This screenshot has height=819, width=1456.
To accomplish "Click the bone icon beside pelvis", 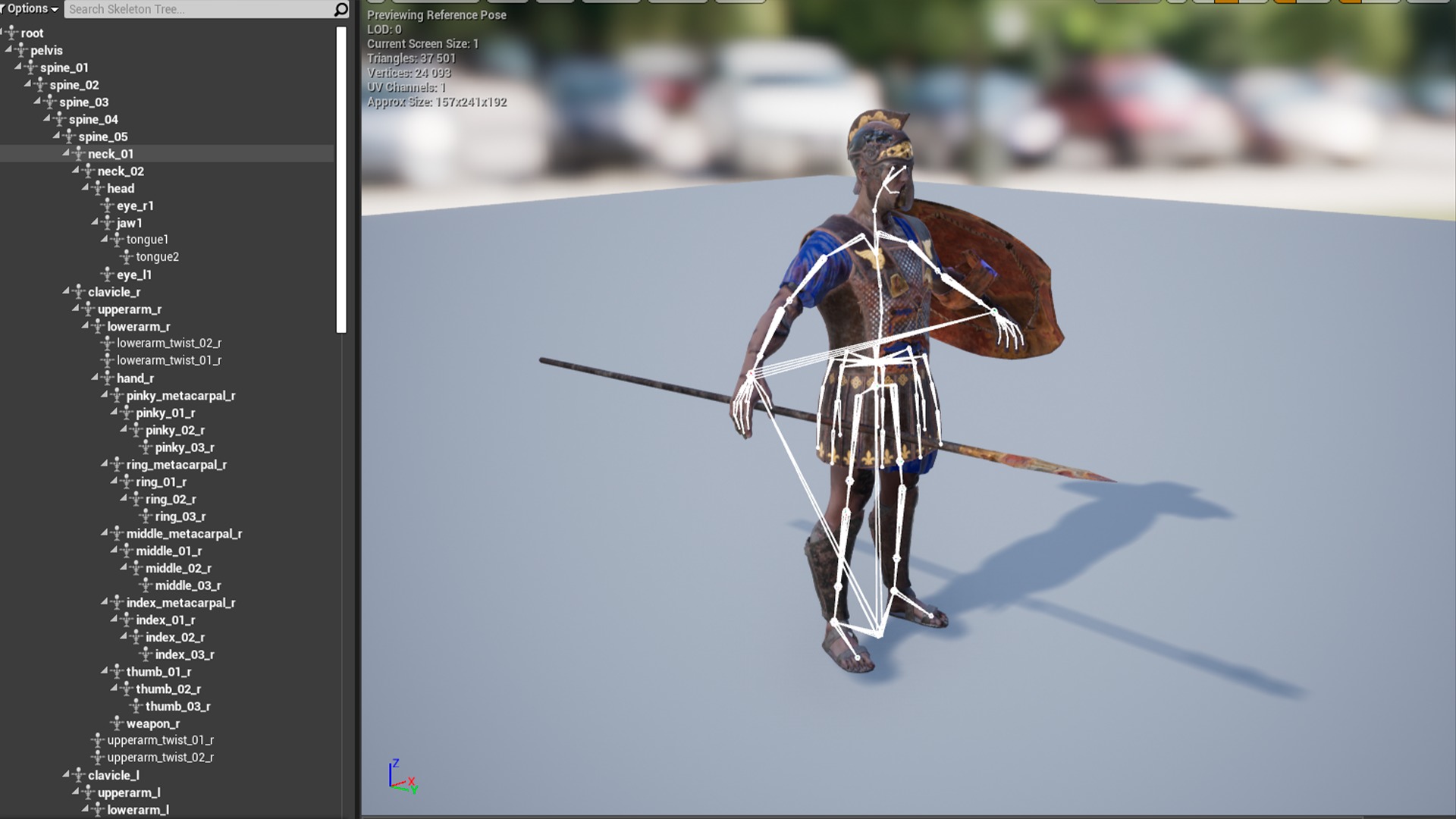I will pos(22,51).
